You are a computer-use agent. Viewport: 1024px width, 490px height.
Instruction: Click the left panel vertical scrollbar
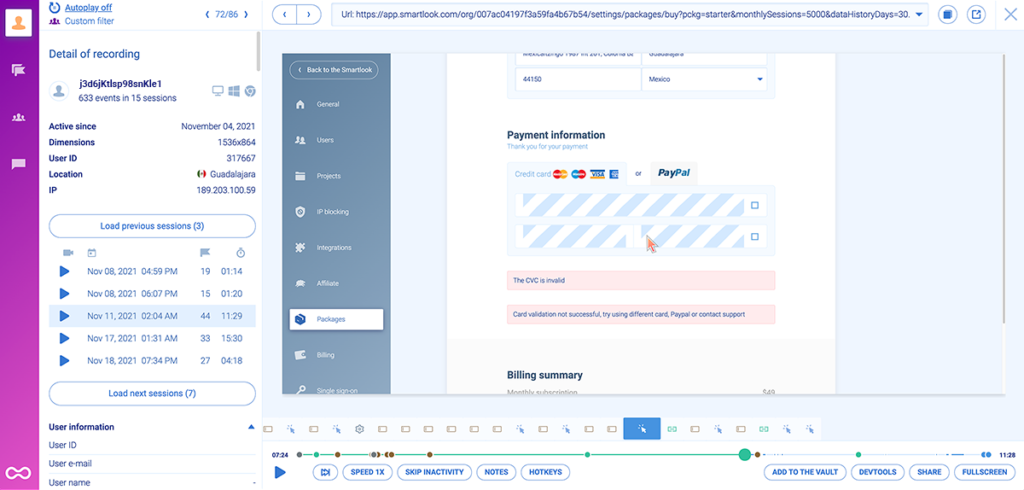[x=259, y=51]
